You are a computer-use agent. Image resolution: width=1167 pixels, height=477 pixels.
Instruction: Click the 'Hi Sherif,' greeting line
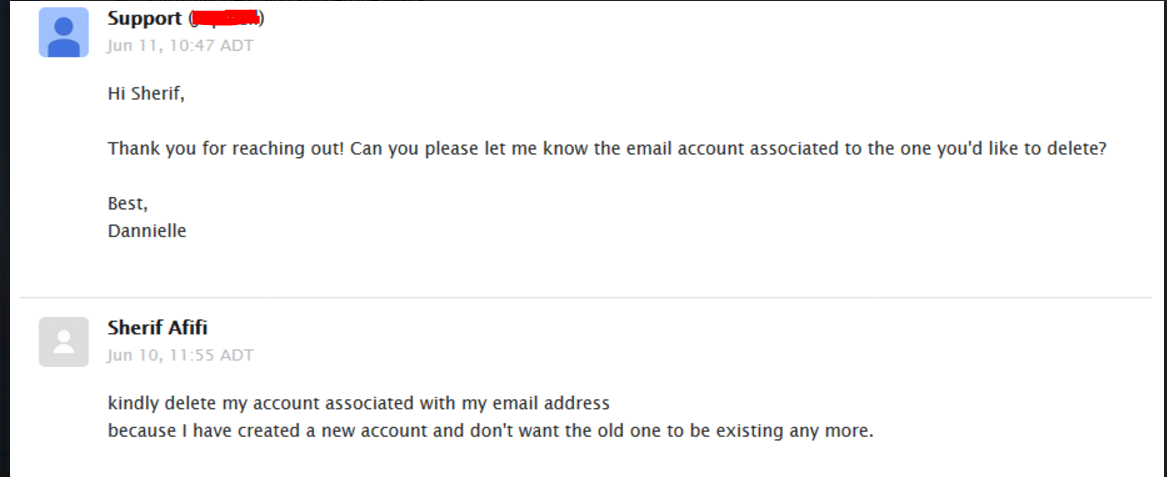tap(146, 94)
